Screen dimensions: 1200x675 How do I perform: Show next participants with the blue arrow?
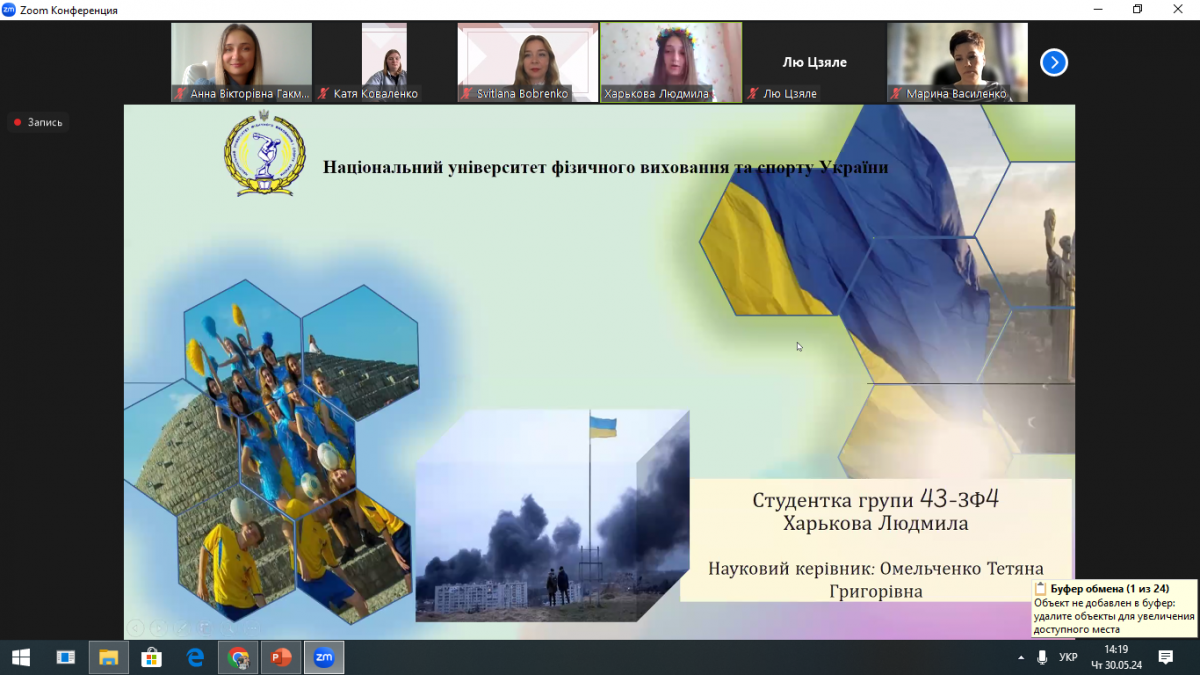pos(1053,63)
